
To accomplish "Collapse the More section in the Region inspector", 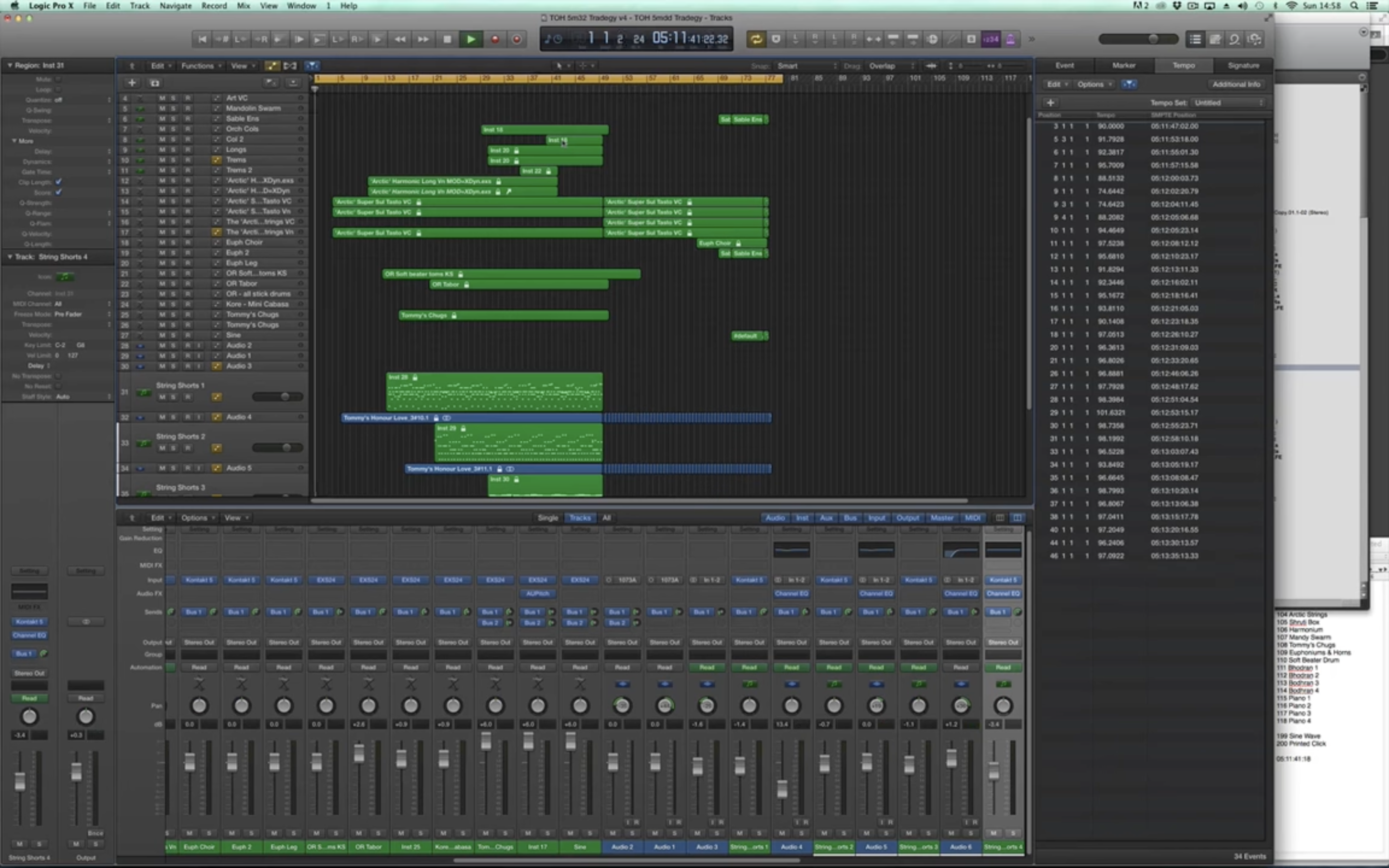I will (x=14, y=141).
